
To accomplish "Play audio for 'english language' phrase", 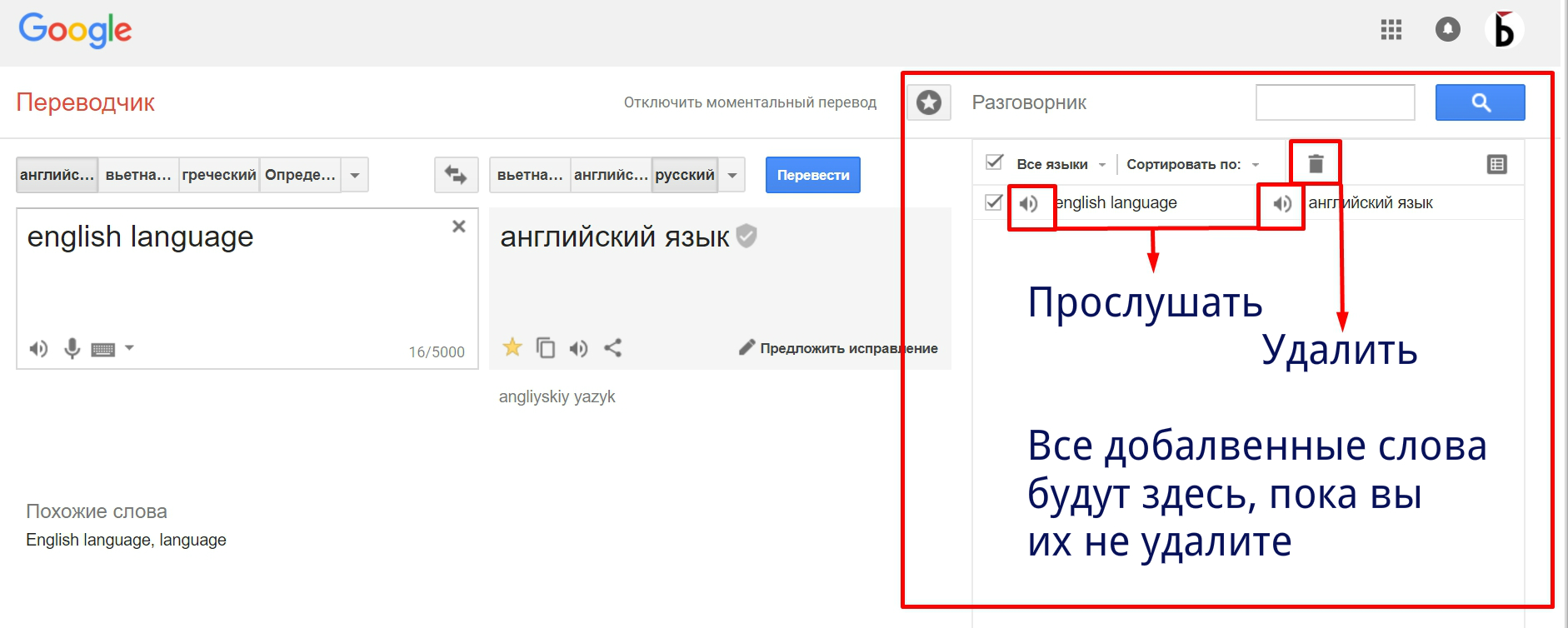I will point(1029,203).
